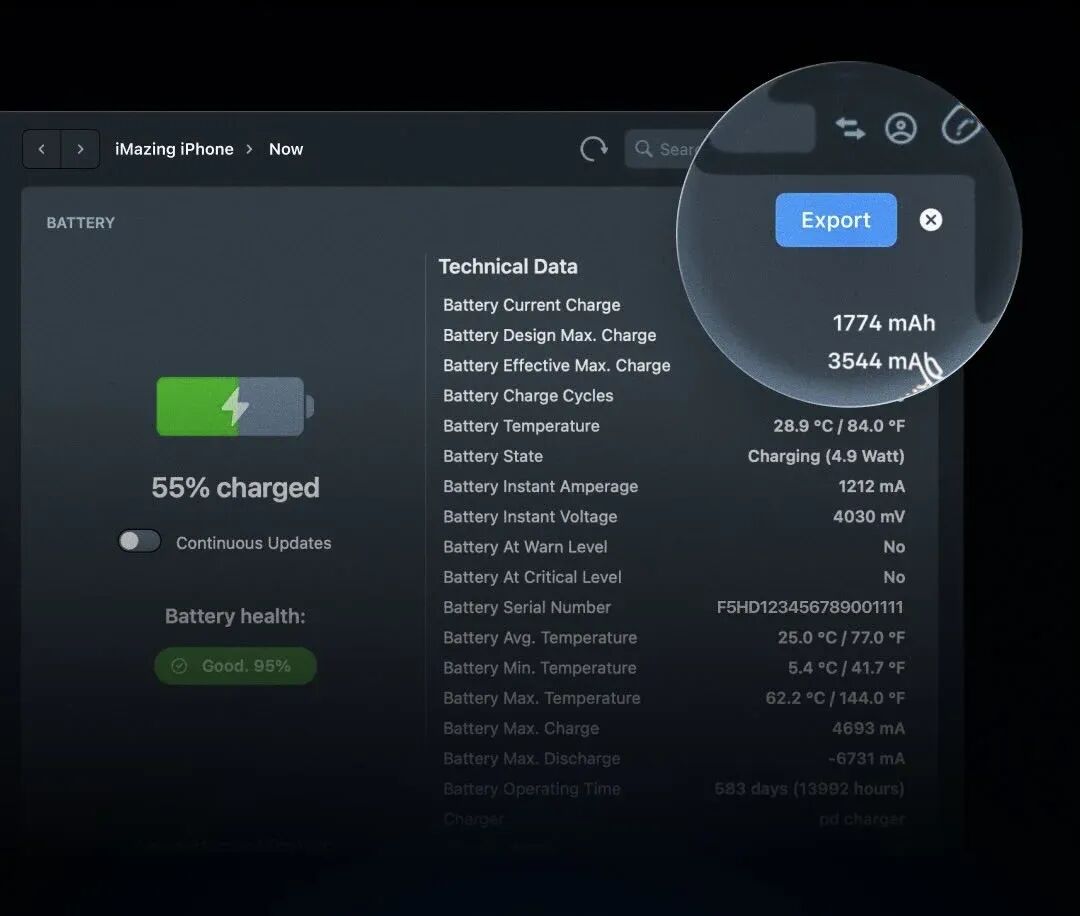Image resolution: width=1080 pixels, height=916 pixels.
Task: Click the forward navigation arrow
Action: [81, 149]
